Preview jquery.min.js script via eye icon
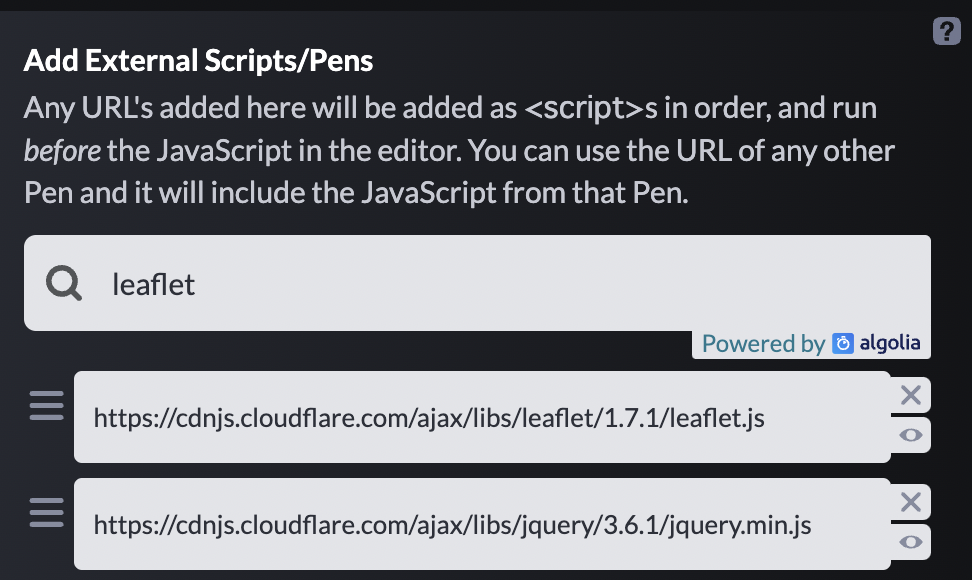The width and height of the screenshot is (972, 580). click(x=910, y=542)
